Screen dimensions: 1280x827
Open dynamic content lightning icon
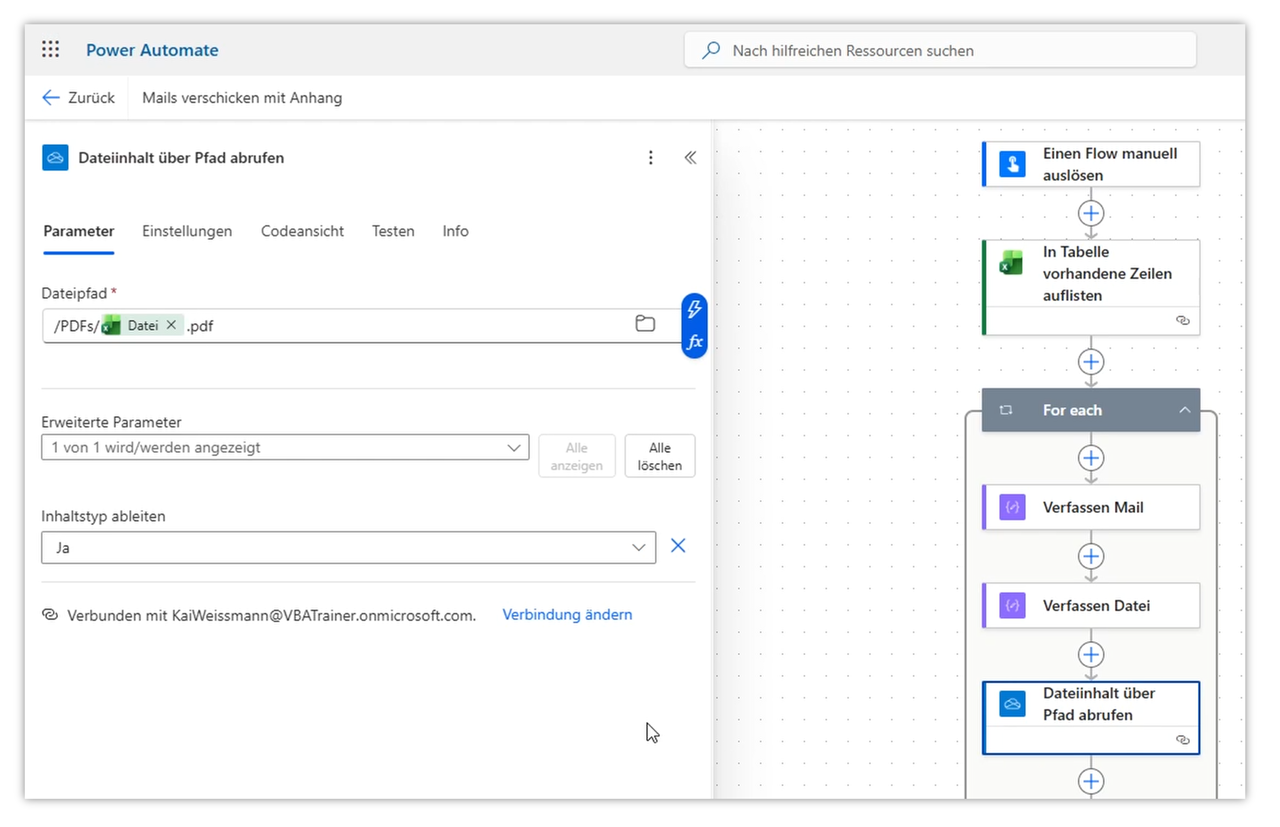pos(694,310)
